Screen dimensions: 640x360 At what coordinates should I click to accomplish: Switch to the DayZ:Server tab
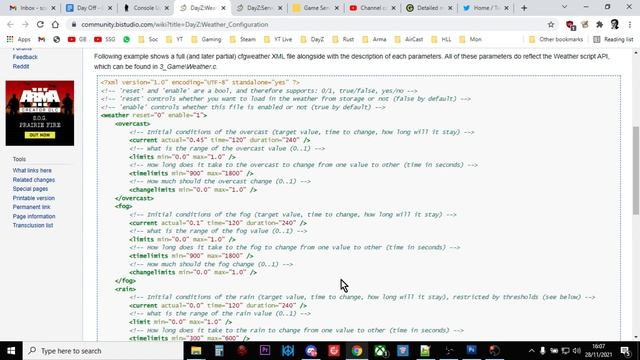point(255,8)
